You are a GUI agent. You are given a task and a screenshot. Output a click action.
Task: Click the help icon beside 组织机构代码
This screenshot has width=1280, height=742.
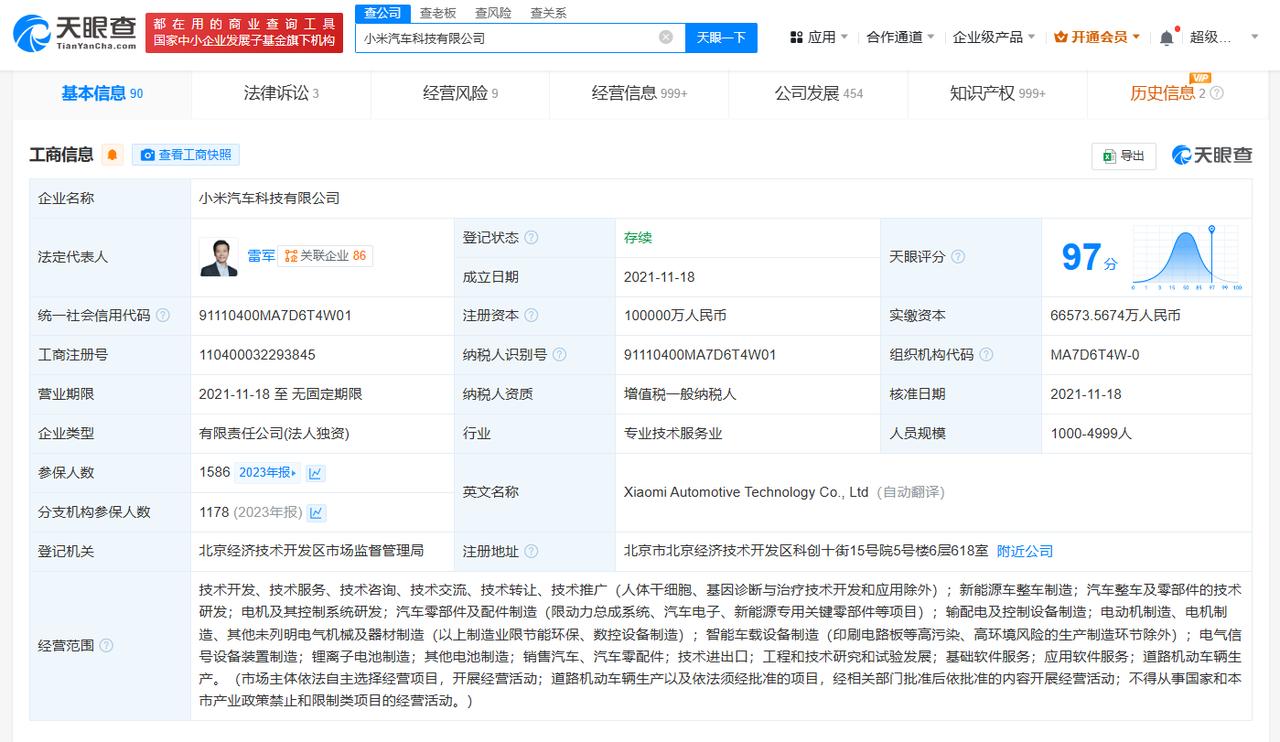[x=986, y=355]
